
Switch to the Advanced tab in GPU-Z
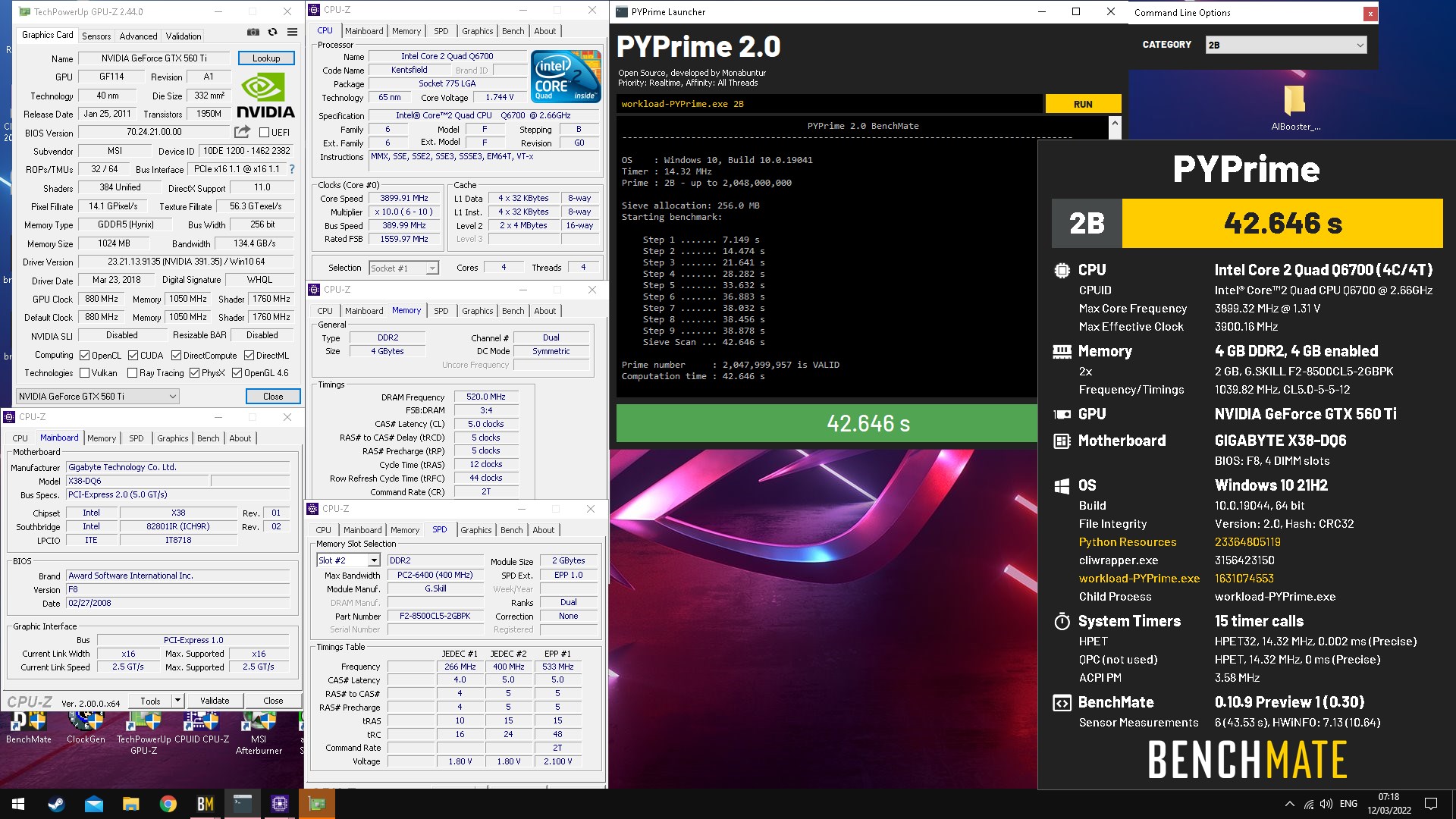(x=138, y=36)
